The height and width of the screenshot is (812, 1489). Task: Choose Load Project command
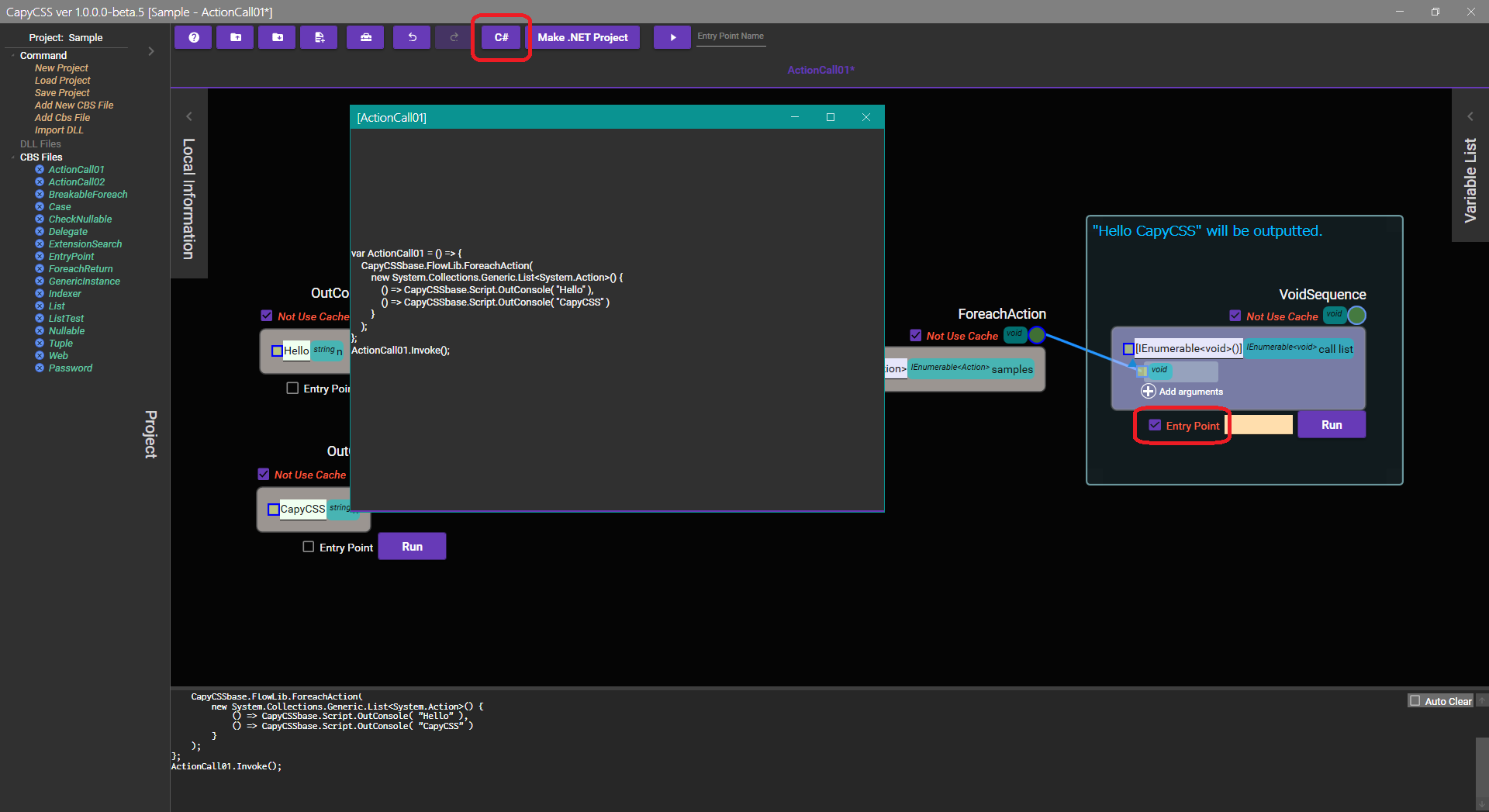62,81
